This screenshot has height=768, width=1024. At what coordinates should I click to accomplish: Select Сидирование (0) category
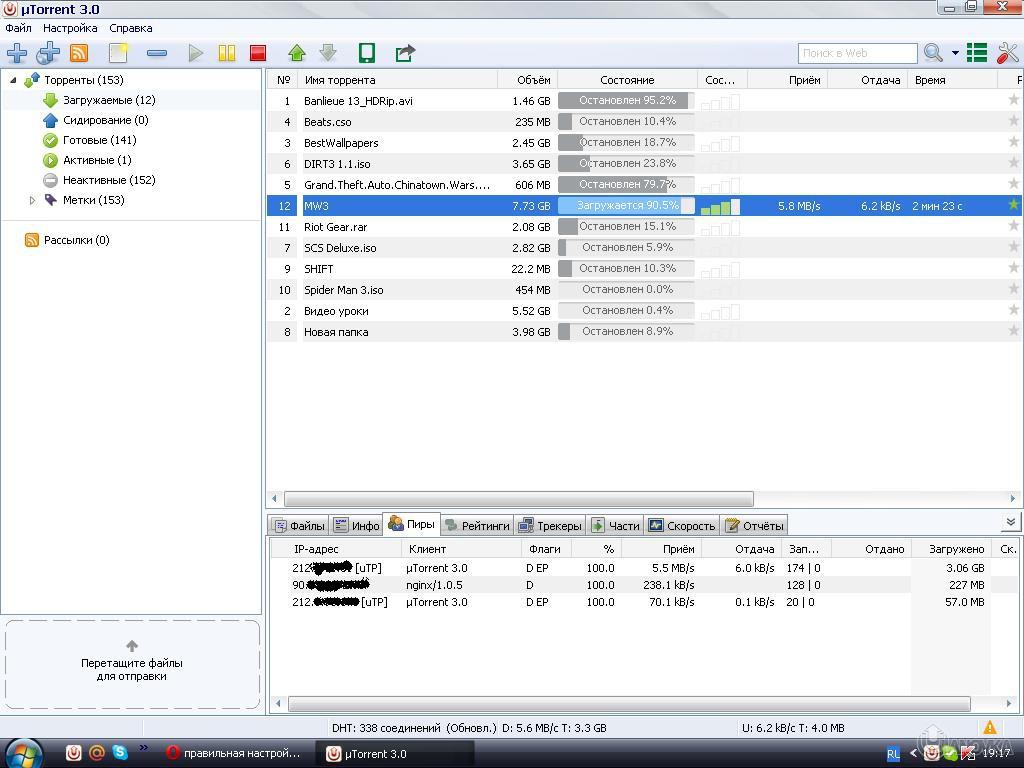(x=95, y=120)
